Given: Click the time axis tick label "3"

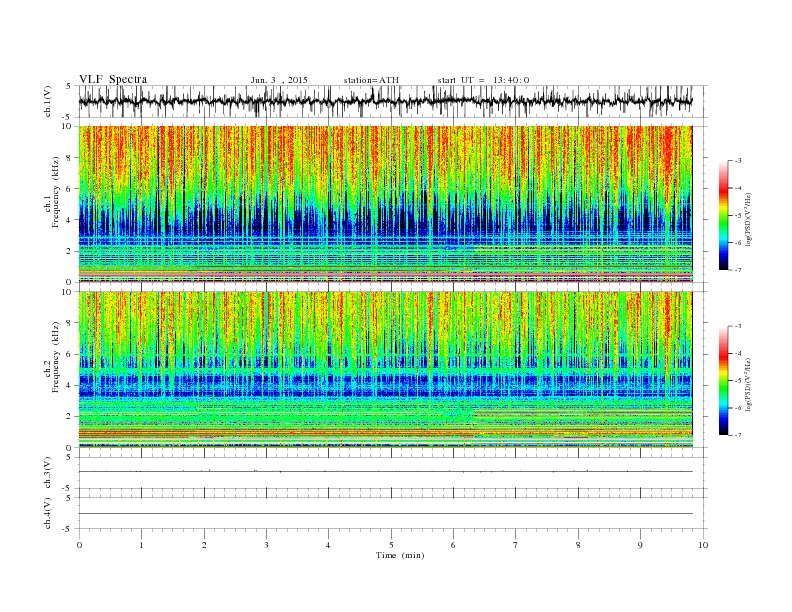Looking at the screenshot, I should [266, 545].
